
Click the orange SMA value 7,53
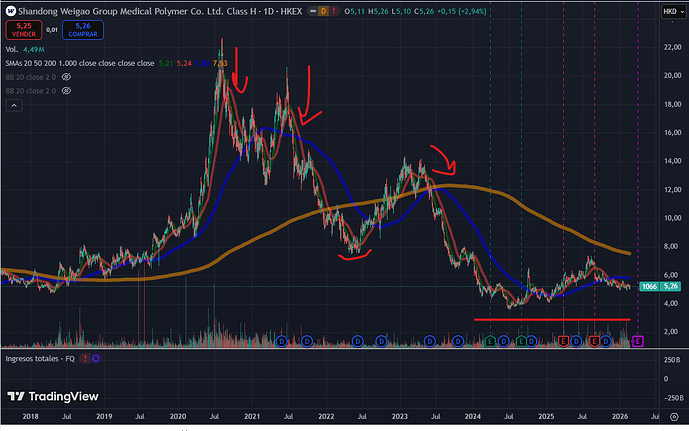[x=220, y=63]
